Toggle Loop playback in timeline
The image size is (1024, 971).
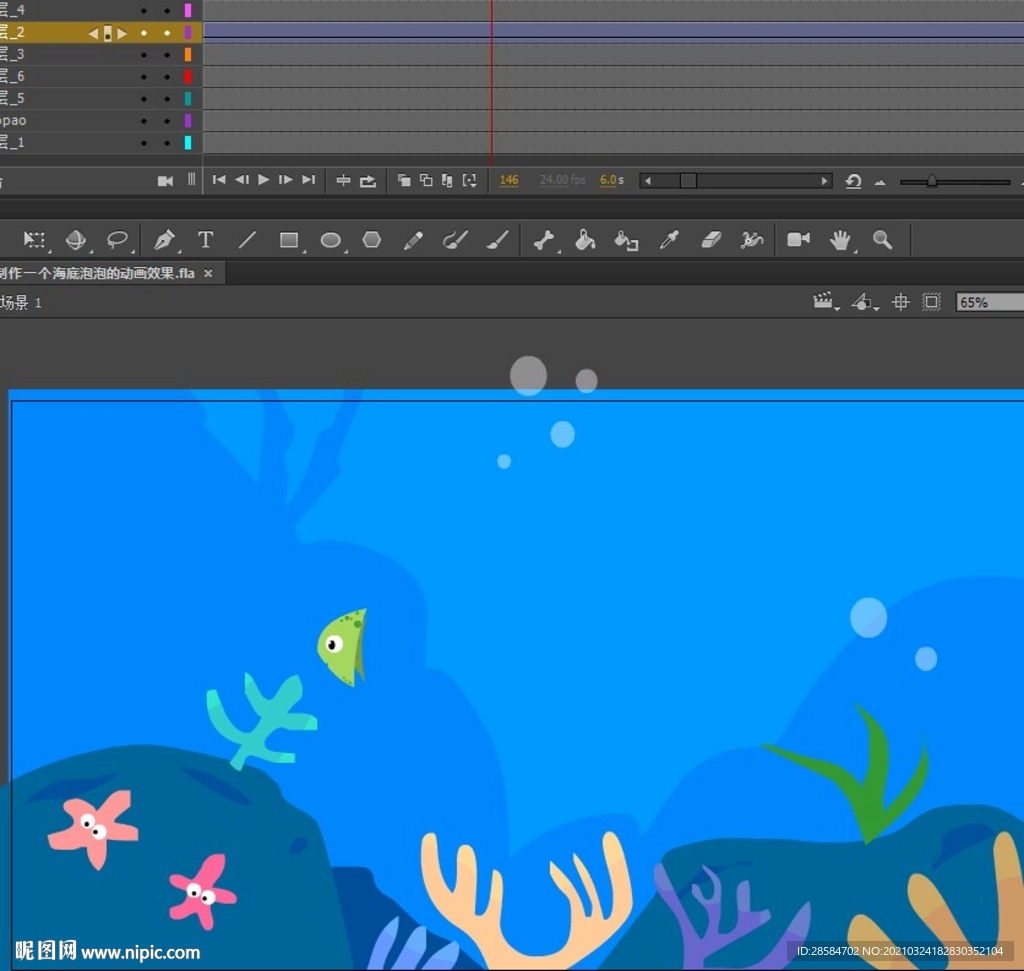coord(368,180)
